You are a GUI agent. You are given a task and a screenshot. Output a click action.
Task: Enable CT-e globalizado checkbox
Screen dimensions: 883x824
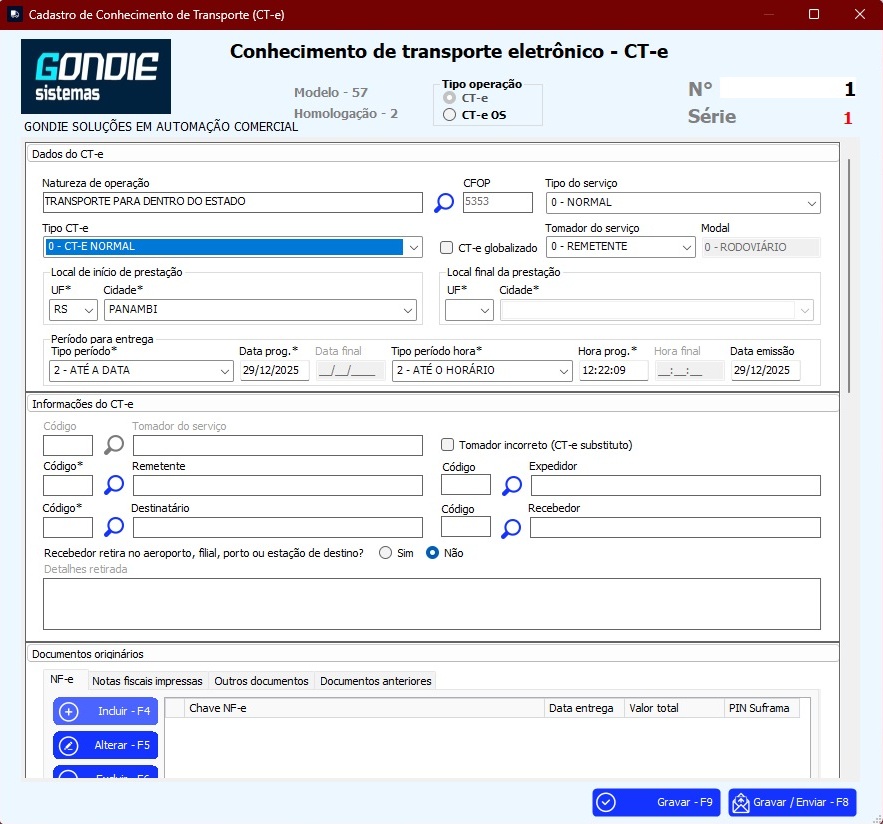(448, 248)
